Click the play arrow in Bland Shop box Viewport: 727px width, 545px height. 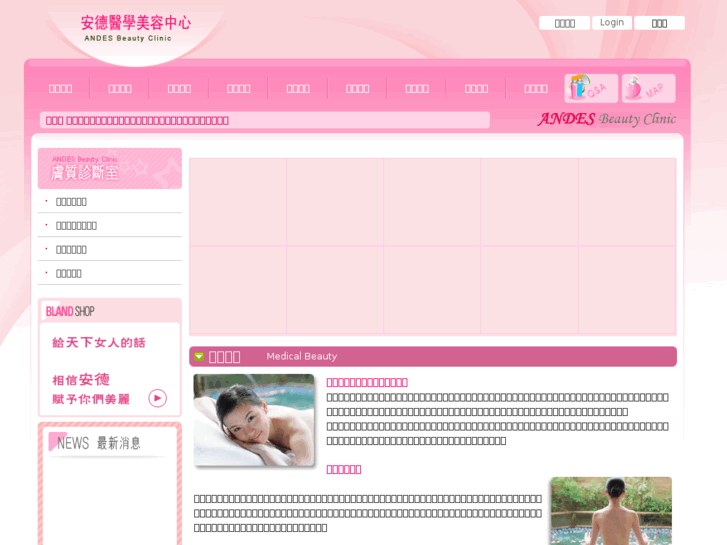point(158,398)
